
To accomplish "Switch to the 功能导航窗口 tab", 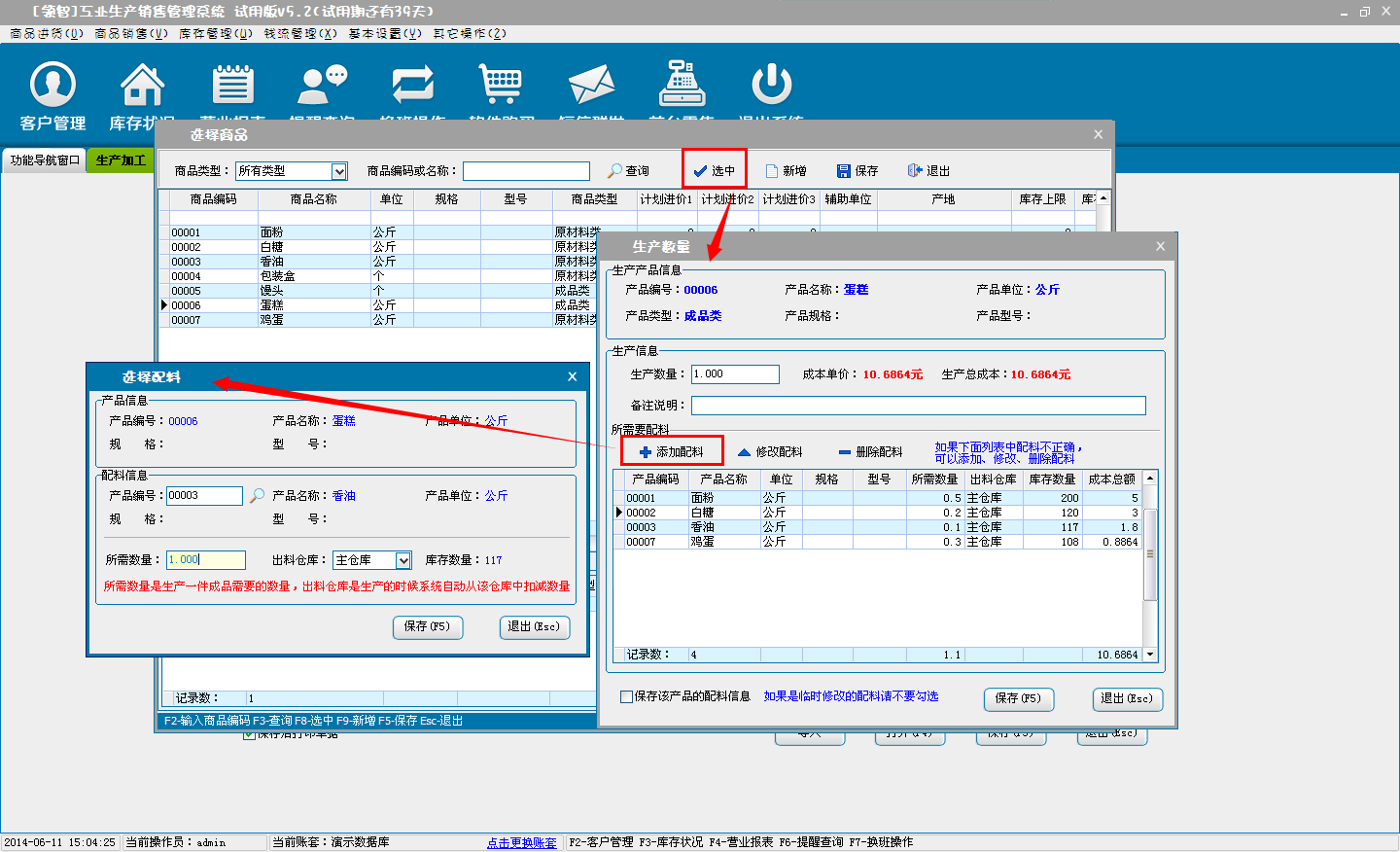I will click(x=44, y=160).
